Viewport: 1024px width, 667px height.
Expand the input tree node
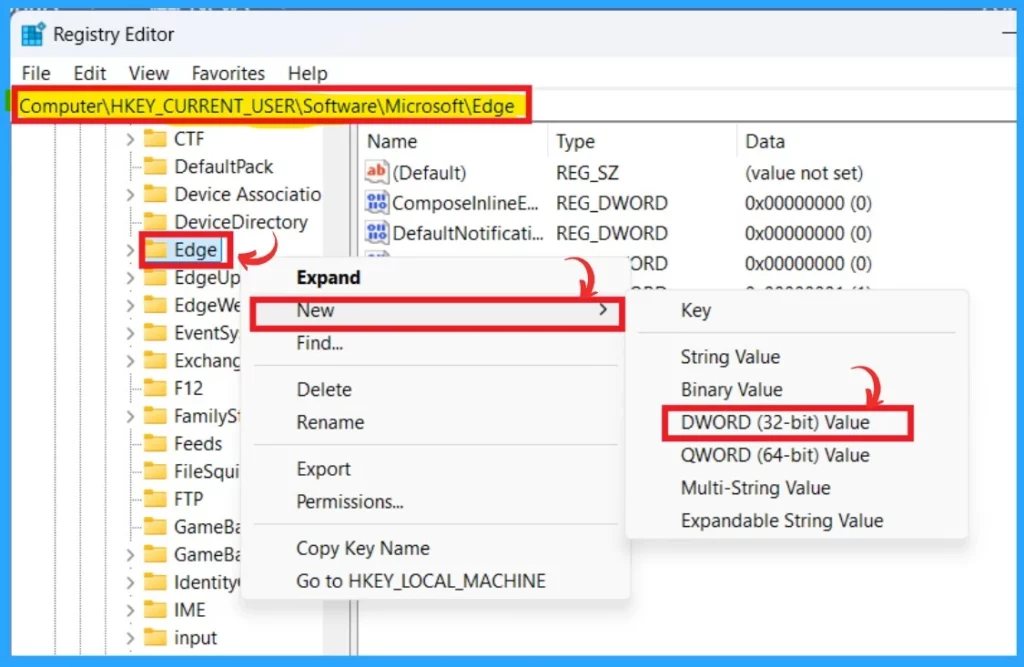pos(130,638)
